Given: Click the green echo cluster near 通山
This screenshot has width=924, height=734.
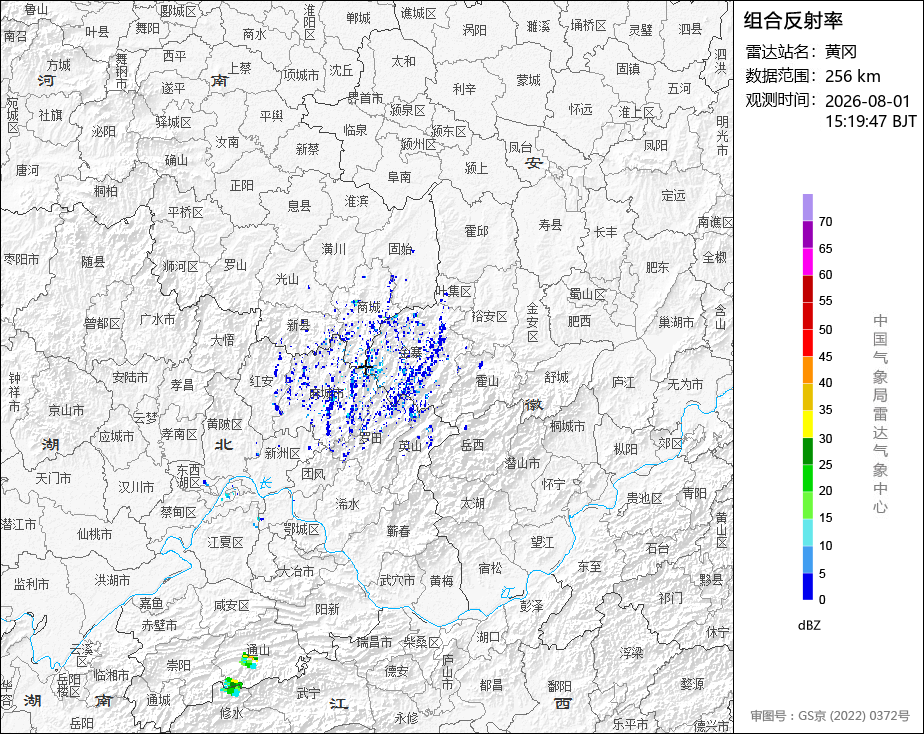Looking at the screenshot, I should point(249,661).
